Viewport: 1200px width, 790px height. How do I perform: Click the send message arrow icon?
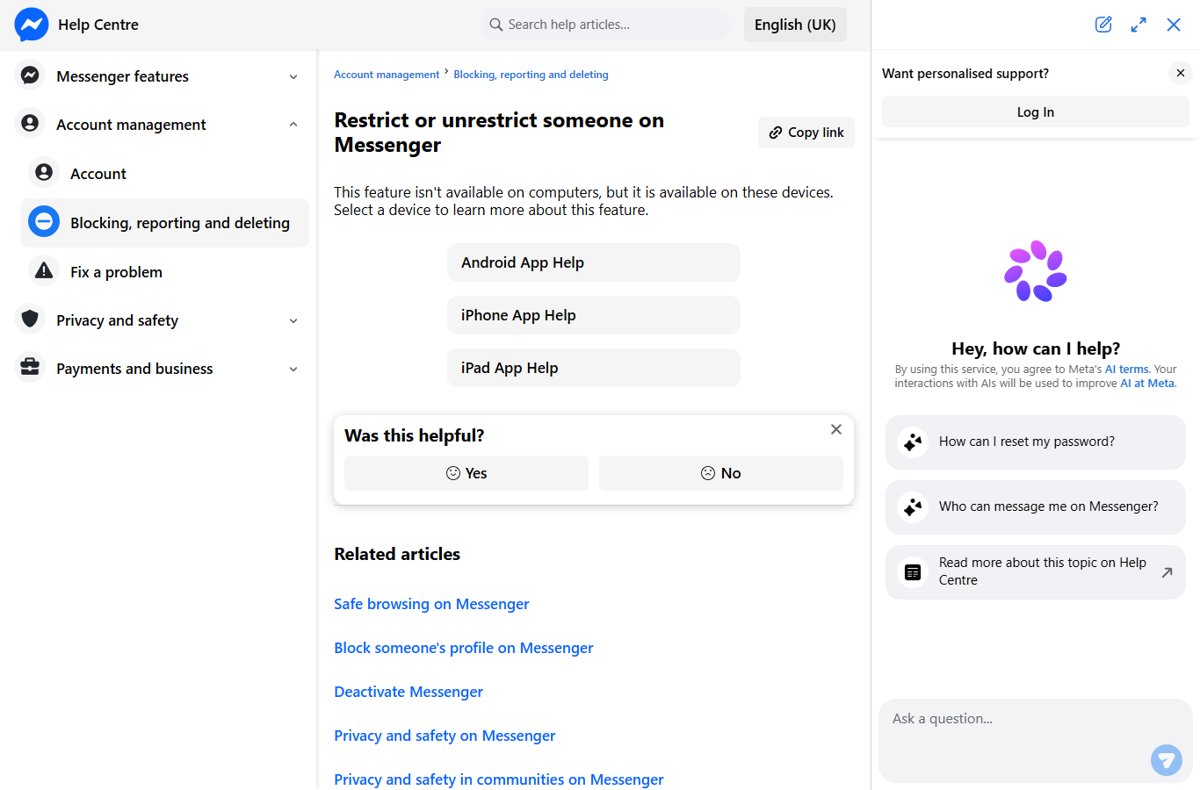point(1166,760)
